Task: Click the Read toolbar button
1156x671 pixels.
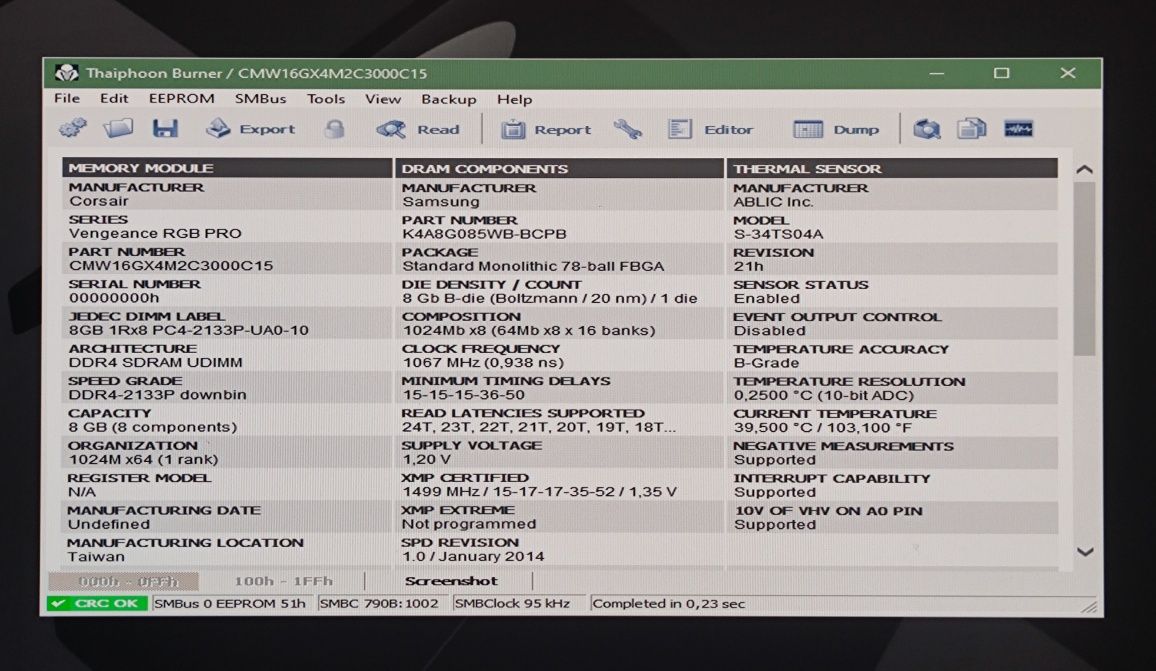Action: point(418,130)
